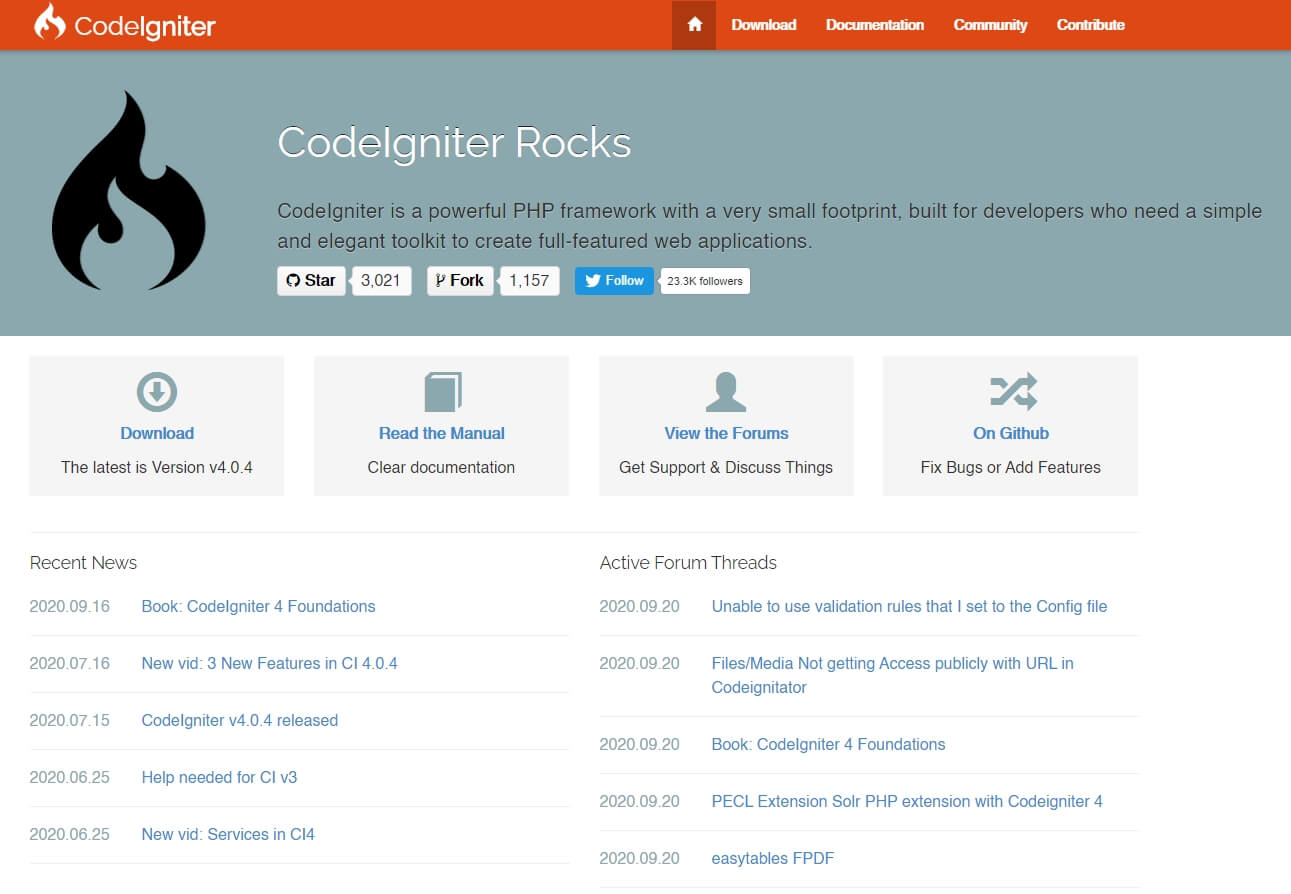The height and width of the screenshot is (894, 1291).
Task: Click the 2020.09.16 news date
Action: pos(70,606)
